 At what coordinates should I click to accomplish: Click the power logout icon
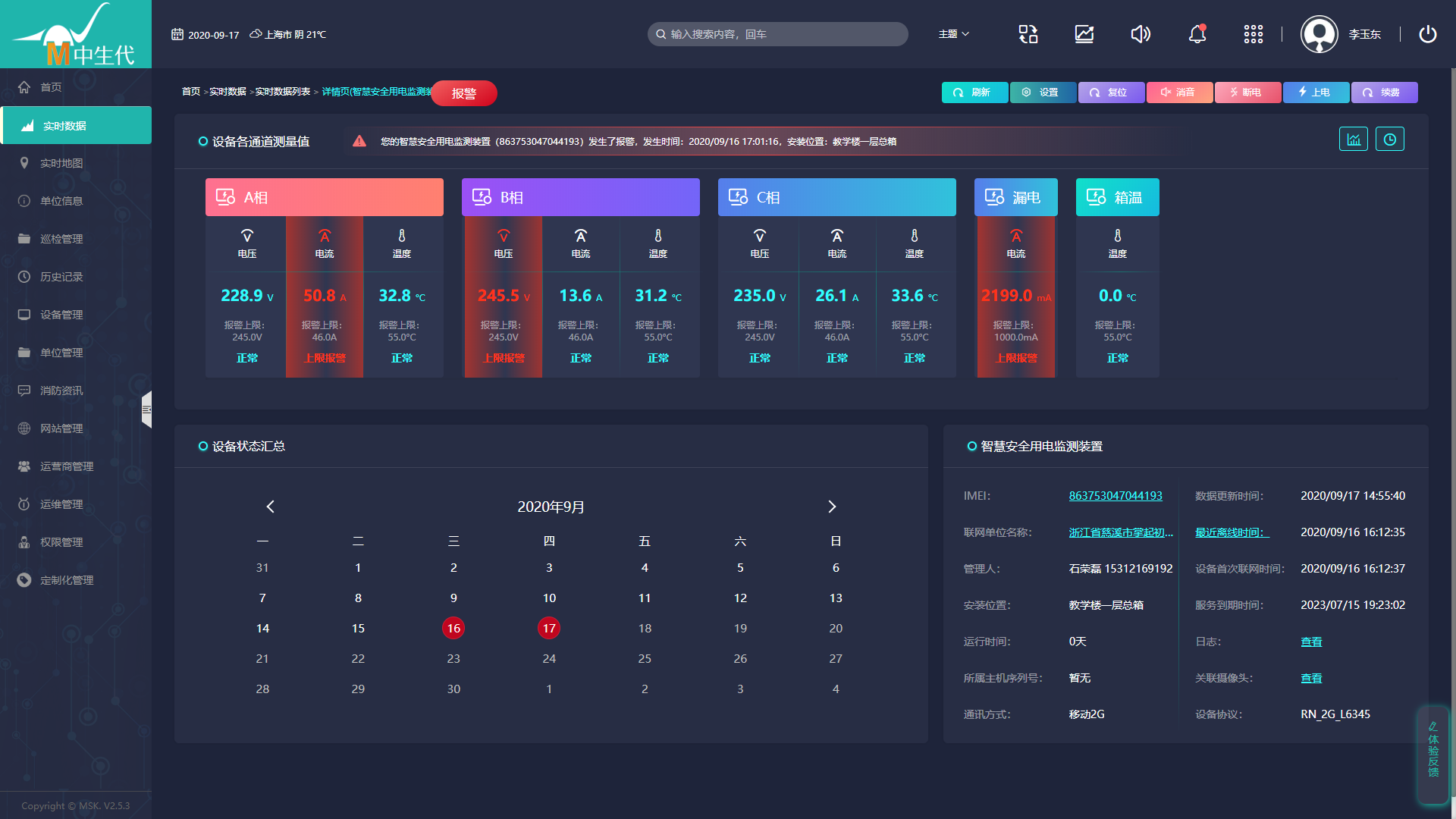pyautogui.click(x=1427, y=34)
